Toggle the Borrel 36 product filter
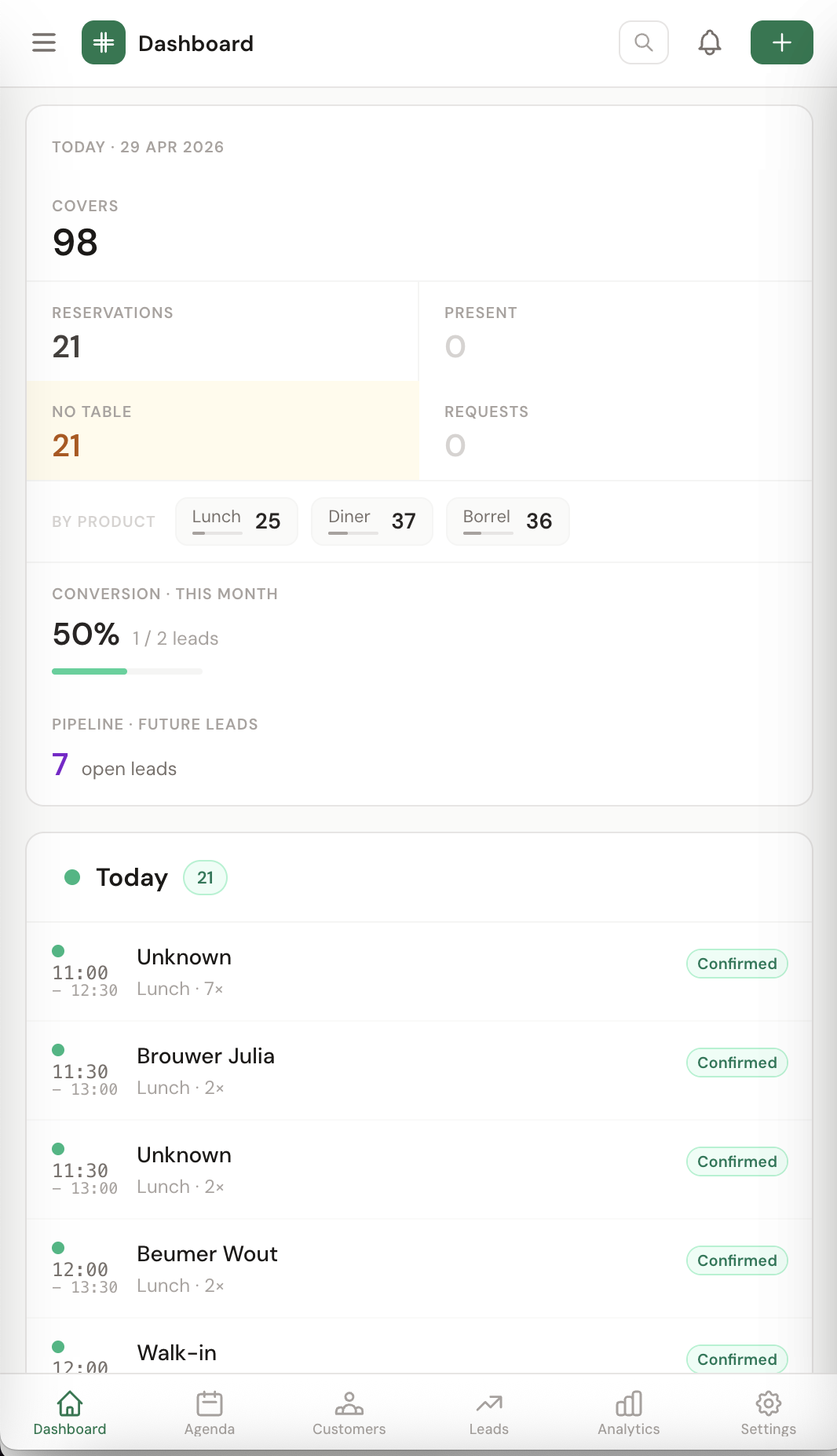Screen dimensions: 837x1456 (x=507, y=521)
